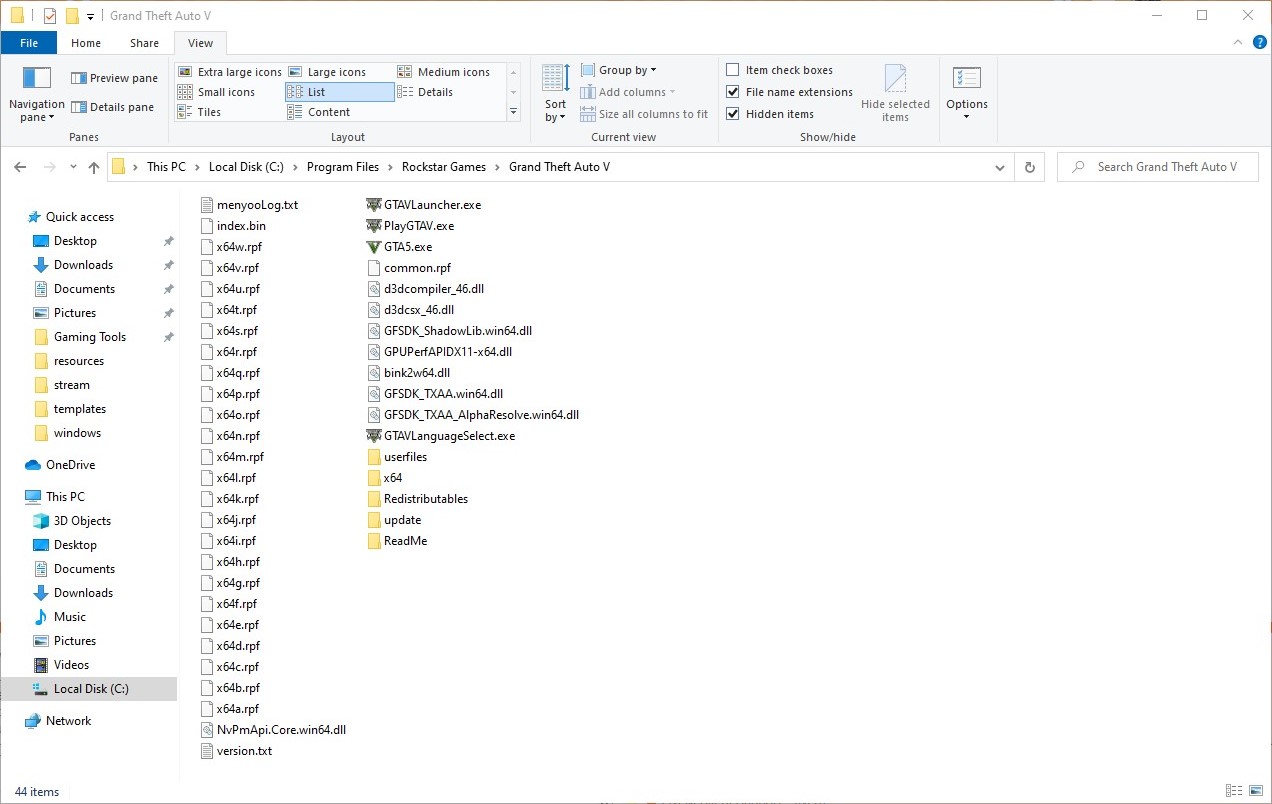Select the menyooLog.txt file
Screen dimensions: 1272x804
pos(249,204)
